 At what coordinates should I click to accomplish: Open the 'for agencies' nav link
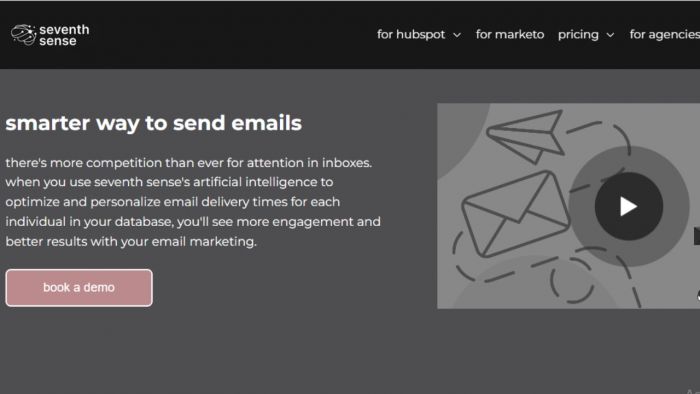point(664,35)
